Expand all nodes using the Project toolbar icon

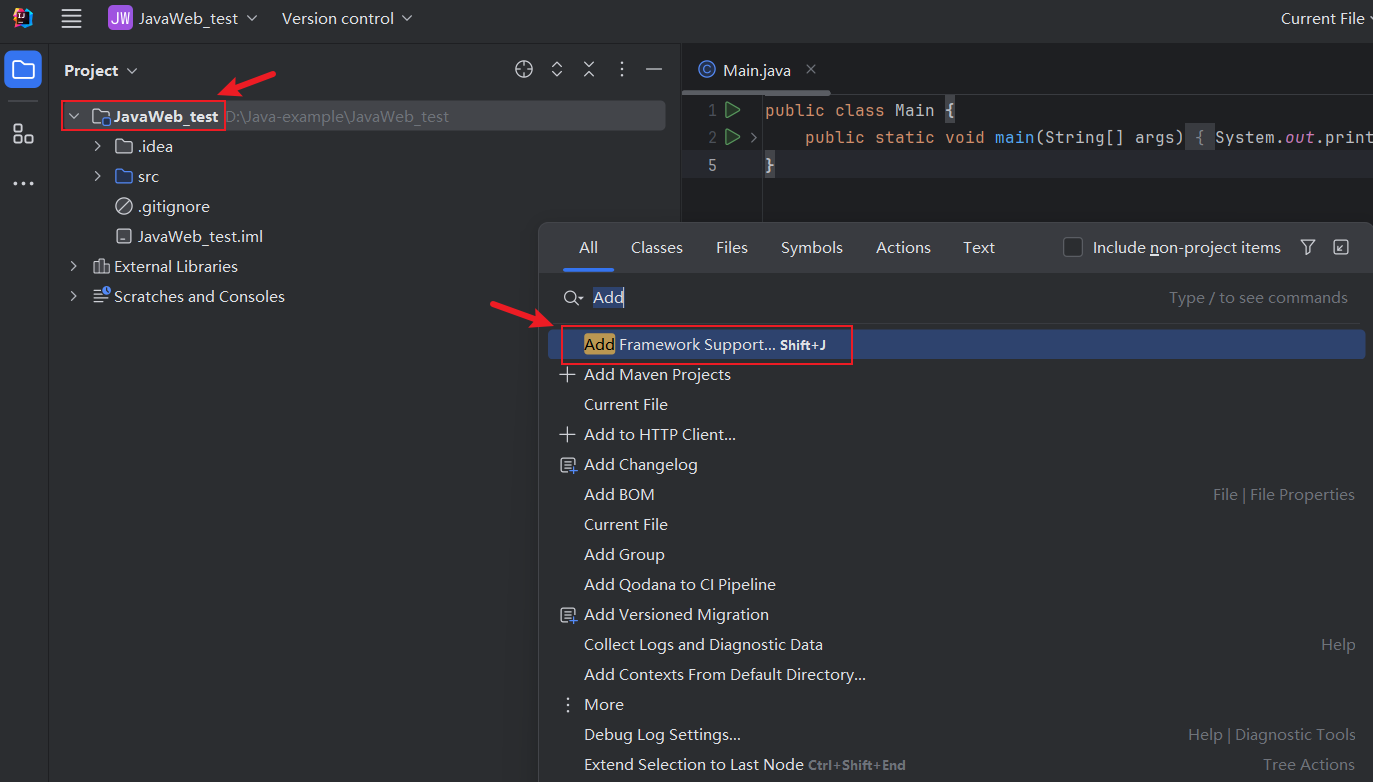tap(556, 69)
